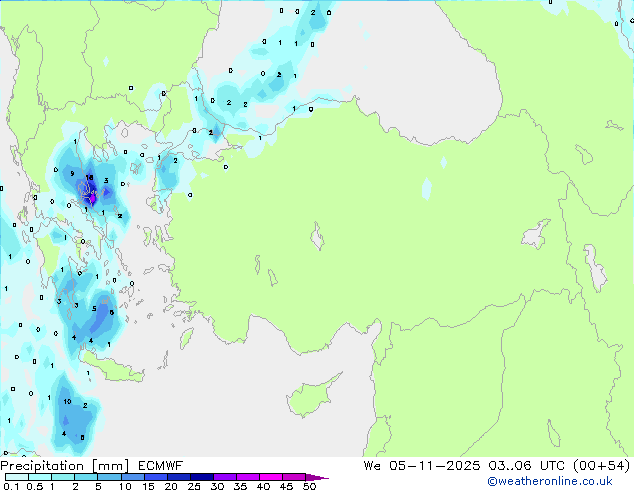Click the legend scale value '30'
The height and width of the screenshot is (490, 634).
coord(217,486)
